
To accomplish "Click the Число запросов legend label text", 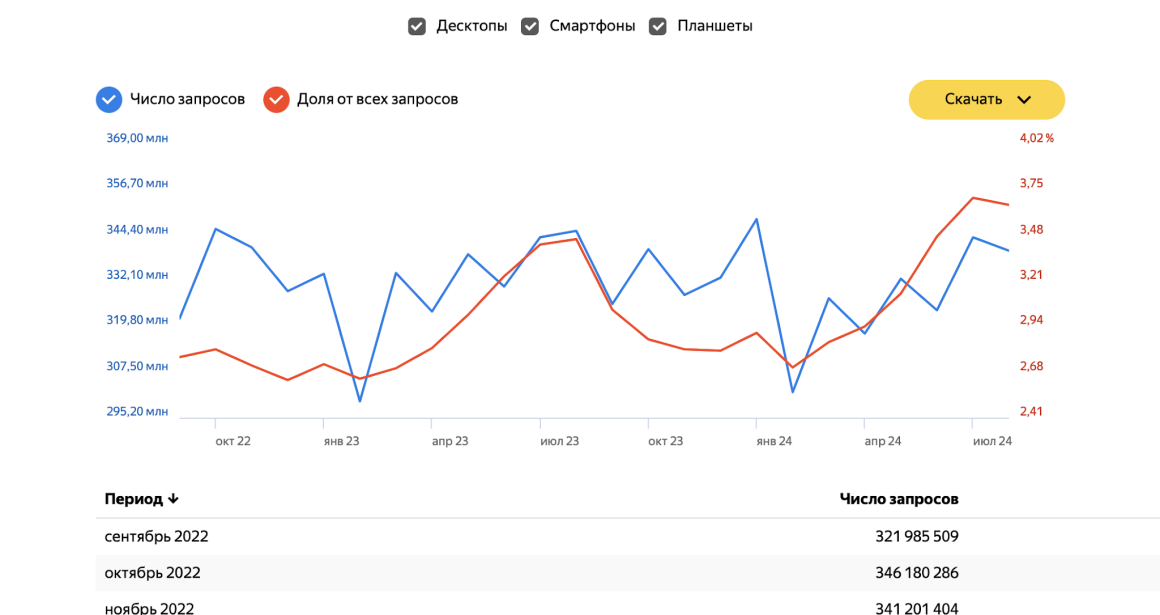I will pyautogui.click(x=187, y=99).
